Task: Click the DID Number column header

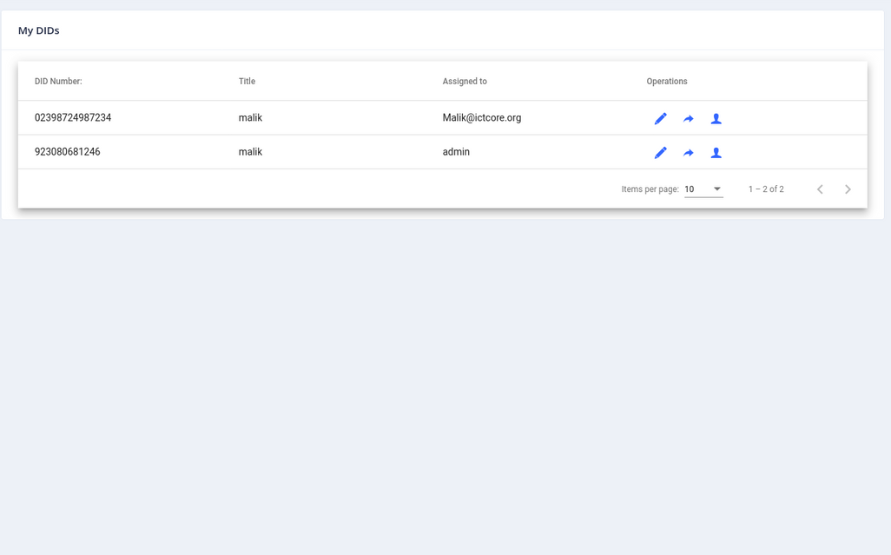Action: point(59,81)
